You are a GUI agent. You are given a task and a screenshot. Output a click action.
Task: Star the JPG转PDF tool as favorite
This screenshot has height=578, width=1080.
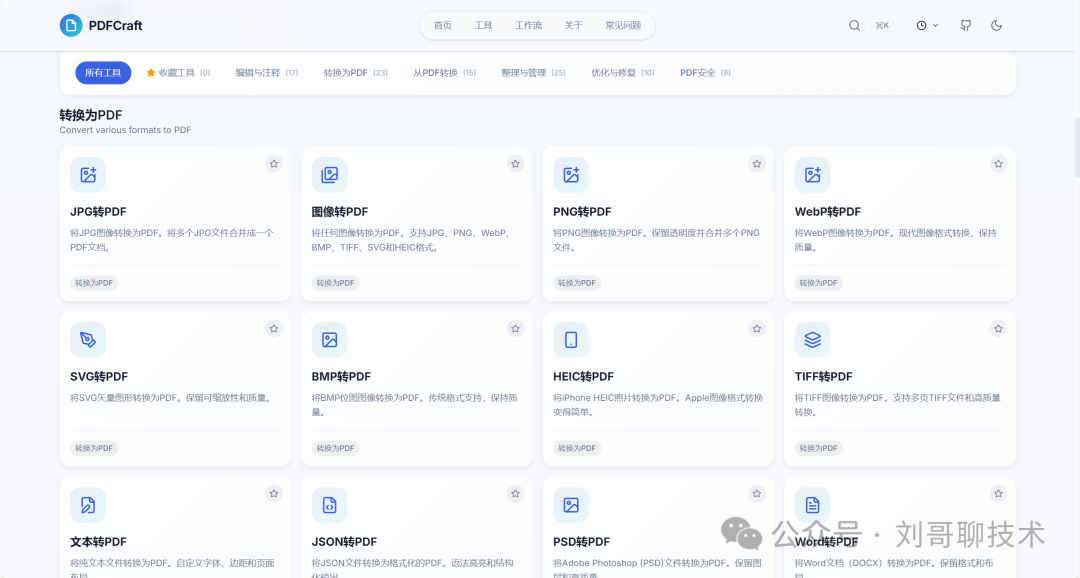click(x=273, y=163)
